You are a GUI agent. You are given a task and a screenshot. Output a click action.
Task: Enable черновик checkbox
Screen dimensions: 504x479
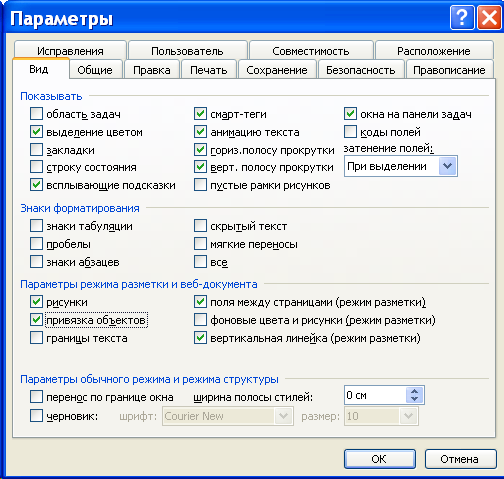tap(36, 416)
